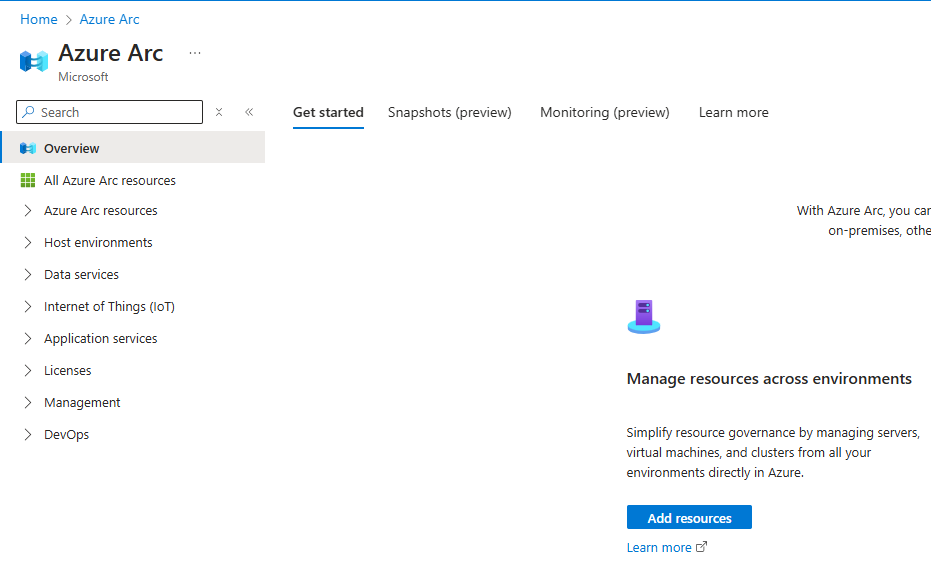Open the ellipsis more options menu

click(x=195, y=53)
